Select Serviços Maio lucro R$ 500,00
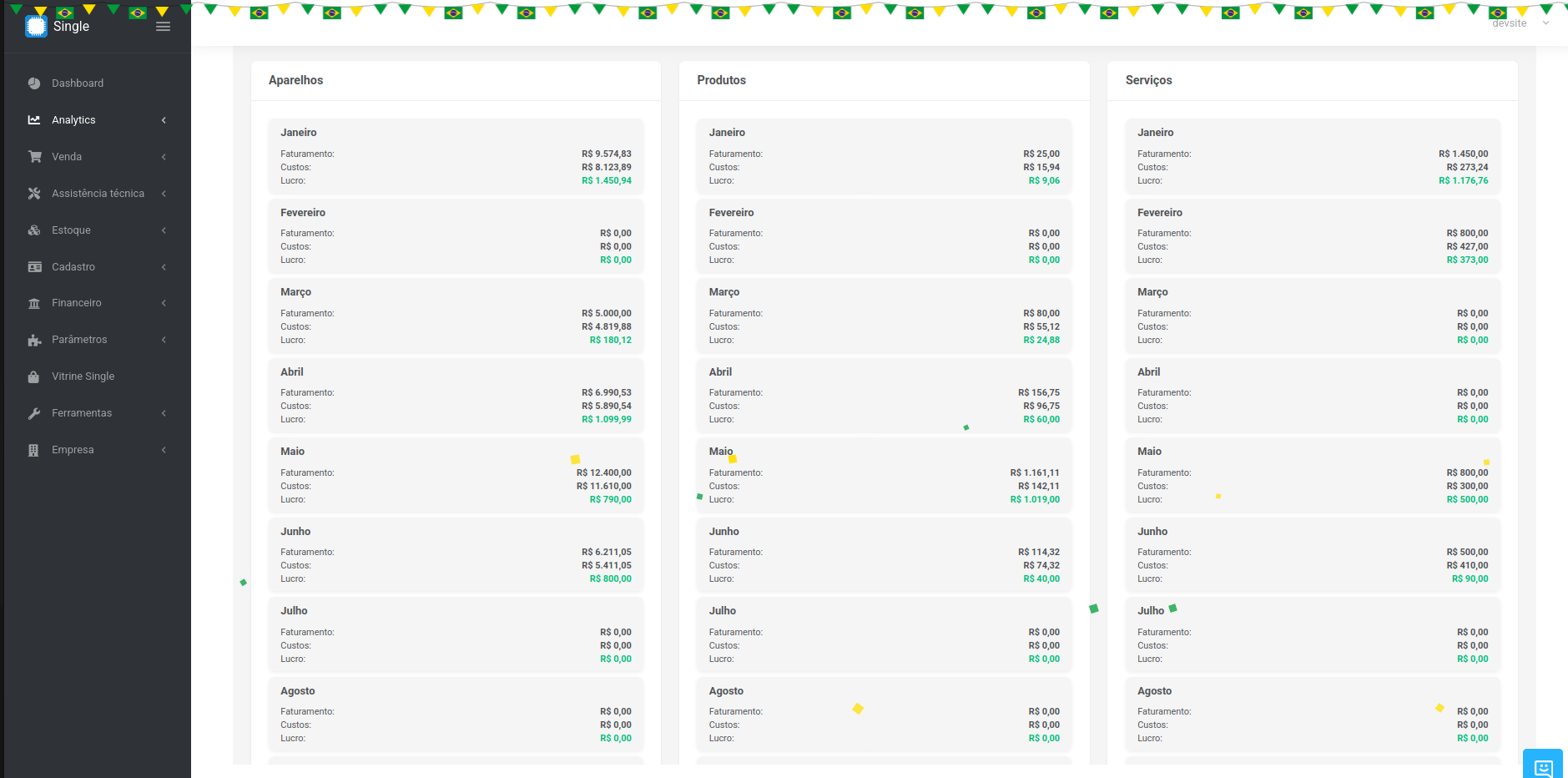The image size is (1568, 778). coord(1468,500)
